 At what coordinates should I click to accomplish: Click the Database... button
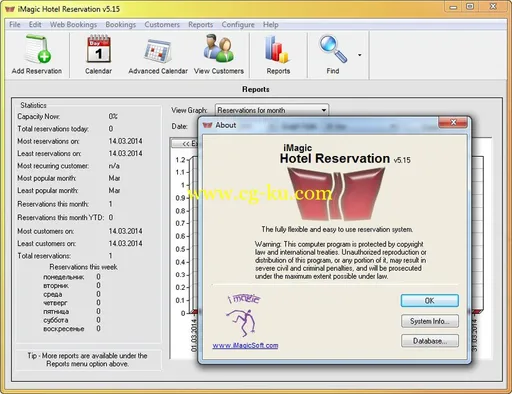point(430,341)
